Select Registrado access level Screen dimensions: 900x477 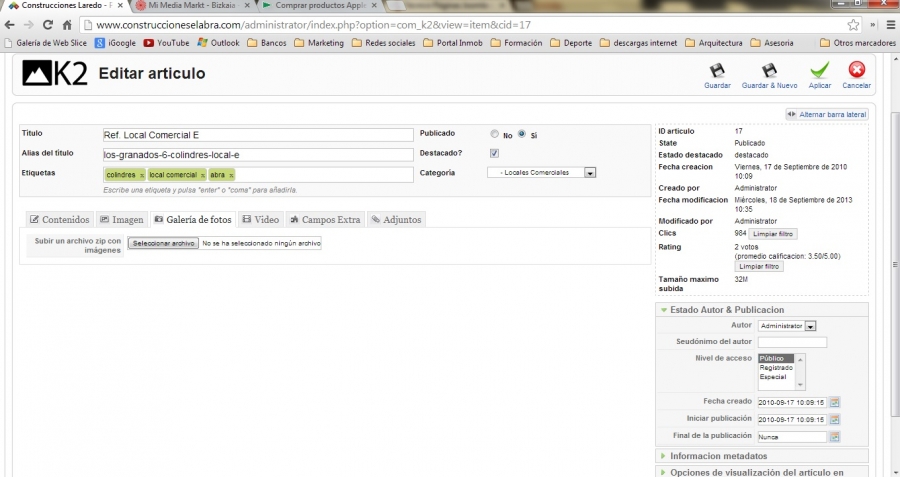click(776, 367)
